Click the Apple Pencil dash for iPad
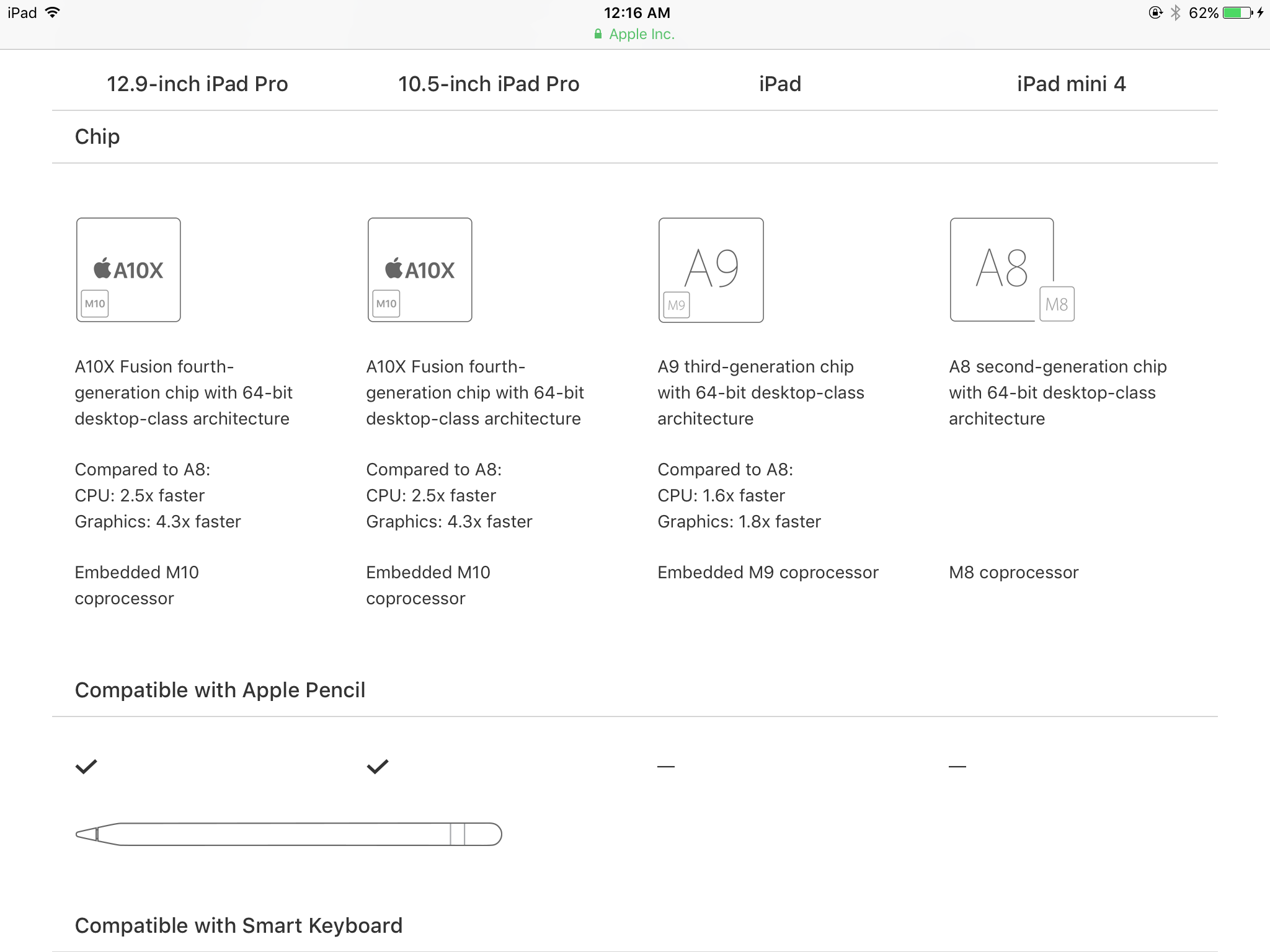This screenshot has height=952, width=1270. click(666, 767)
